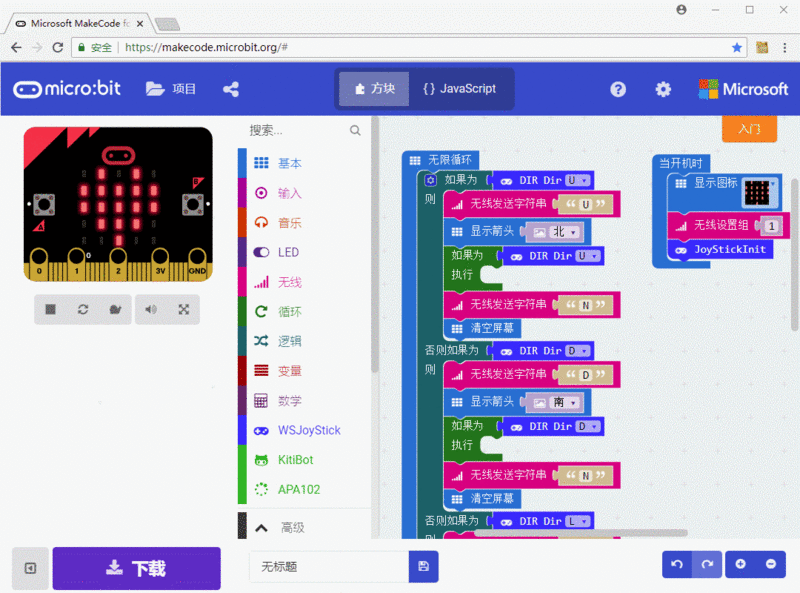Open 变量 block category
800x593 pixels.
(305, 370)
